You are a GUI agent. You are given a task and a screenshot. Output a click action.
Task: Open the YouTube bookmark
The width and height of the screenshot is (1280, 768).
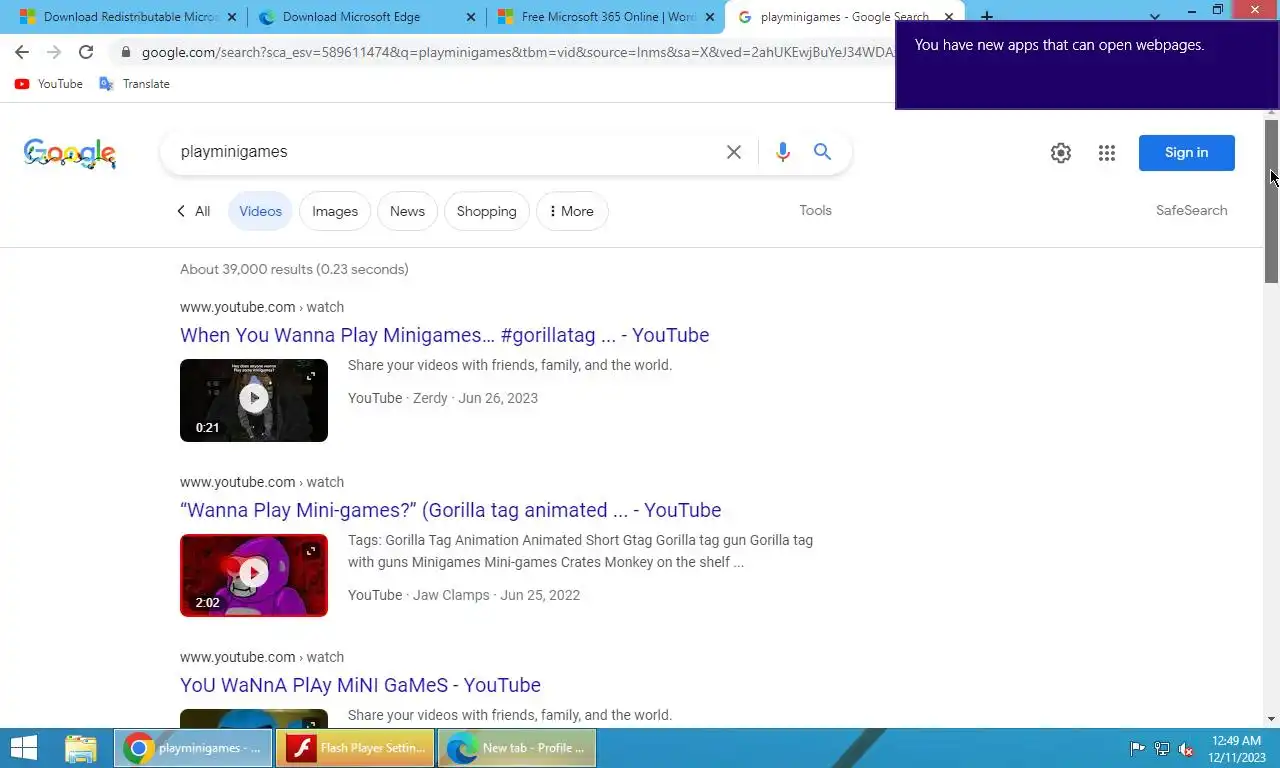click(x=49, y=84)
